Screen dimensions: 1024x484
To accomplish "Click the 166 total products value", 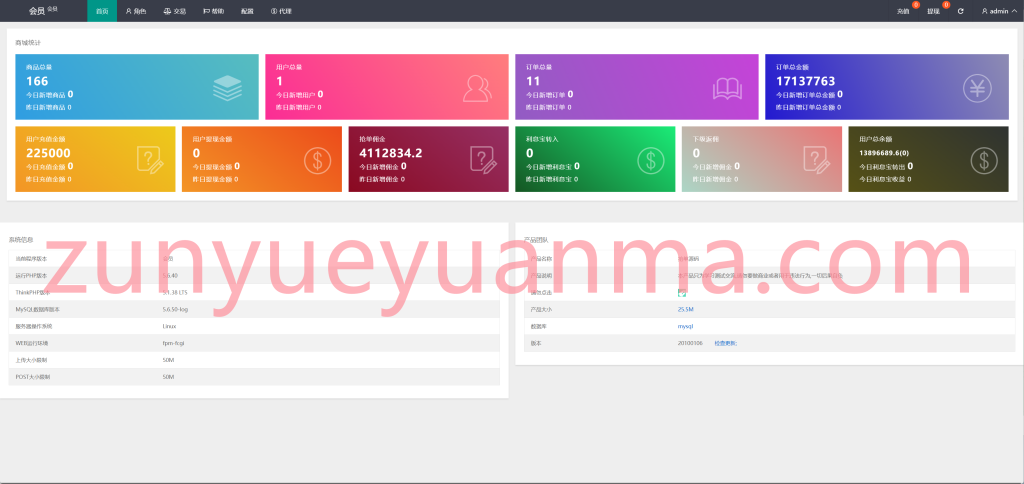I will (x=37, y=81).
